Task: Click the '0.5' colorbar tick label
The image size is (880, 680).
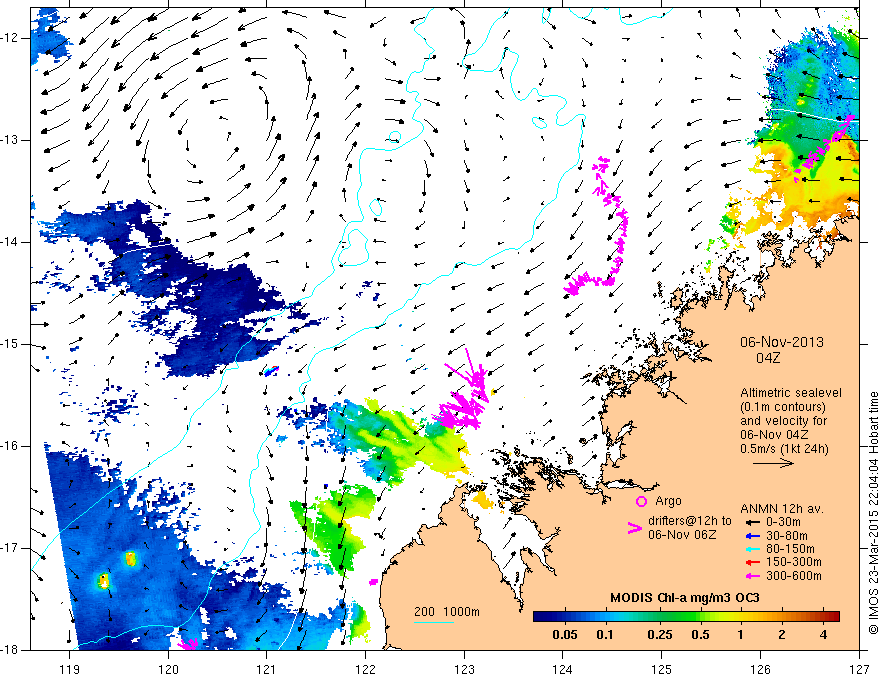Action: tap(700, 635)
